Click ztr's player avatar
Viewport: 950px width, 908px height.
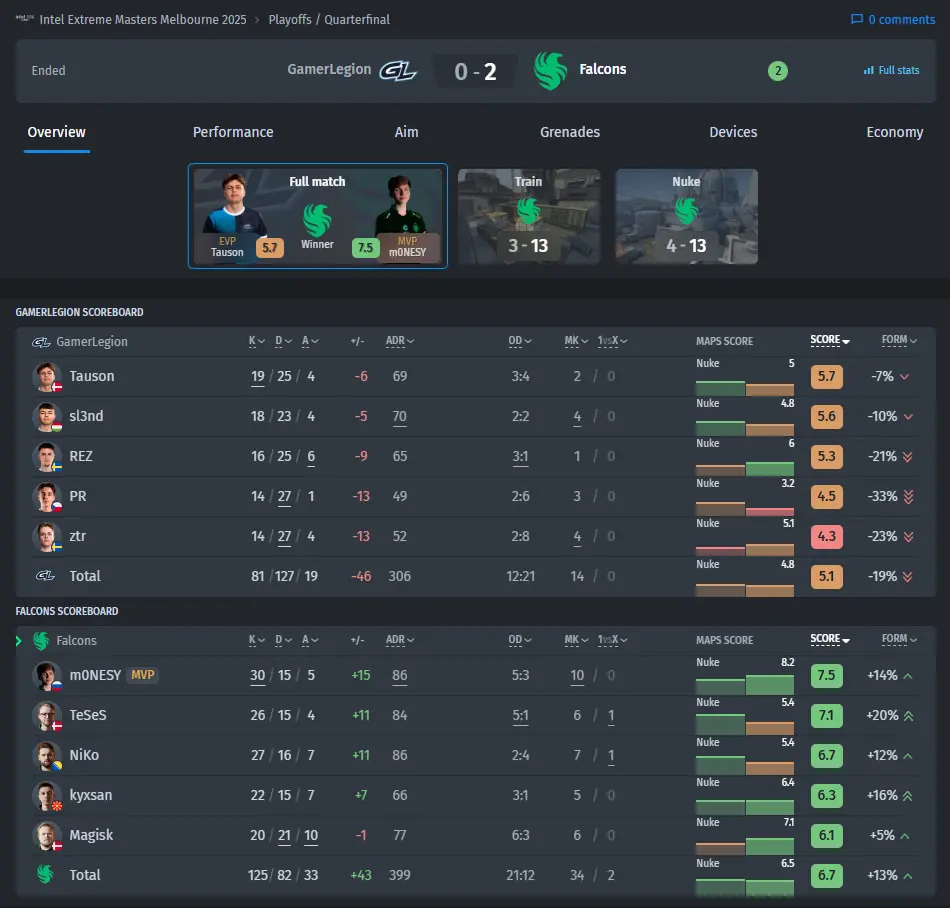click(47, 537)
